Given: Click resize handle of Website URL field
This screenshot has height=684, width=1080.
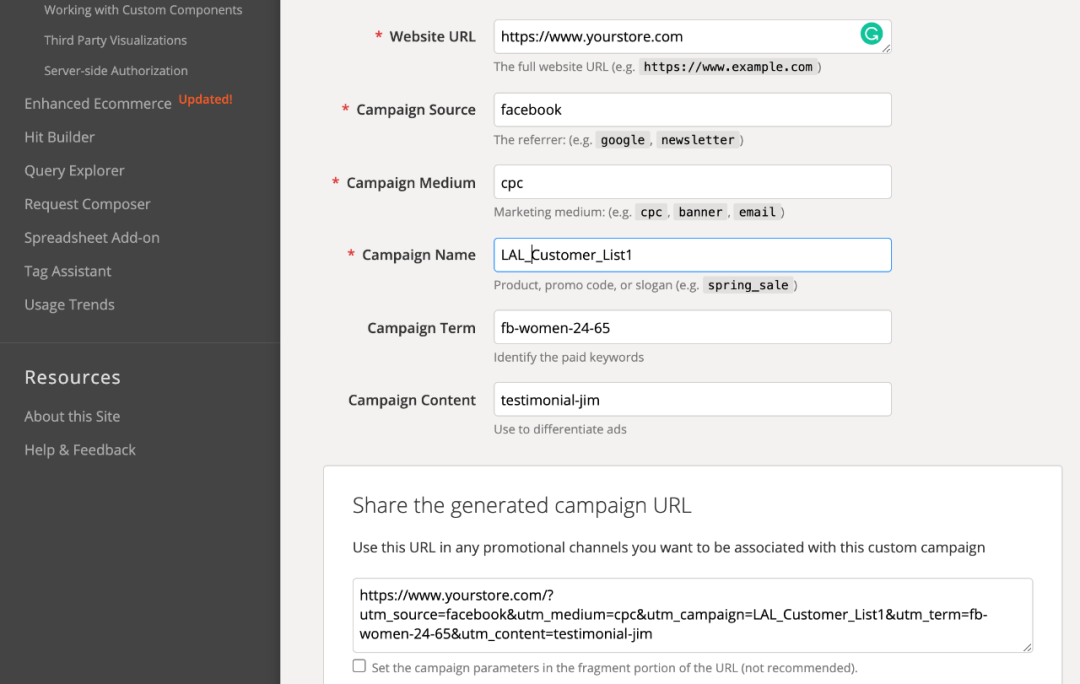Looking at the screenshot, I should click(886, 49).
